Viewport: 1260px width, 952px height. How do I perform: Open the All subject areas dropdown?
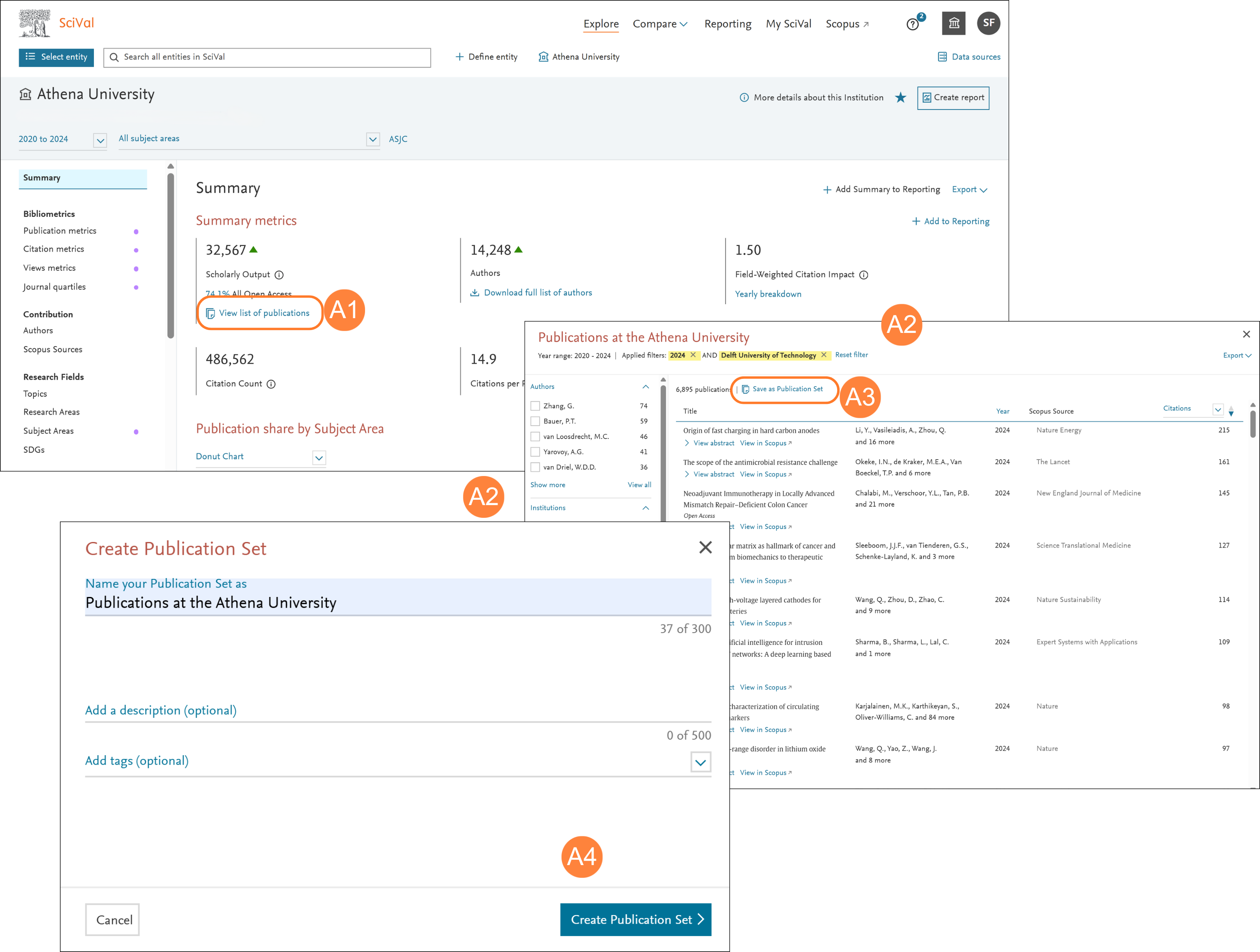point(372,139)
